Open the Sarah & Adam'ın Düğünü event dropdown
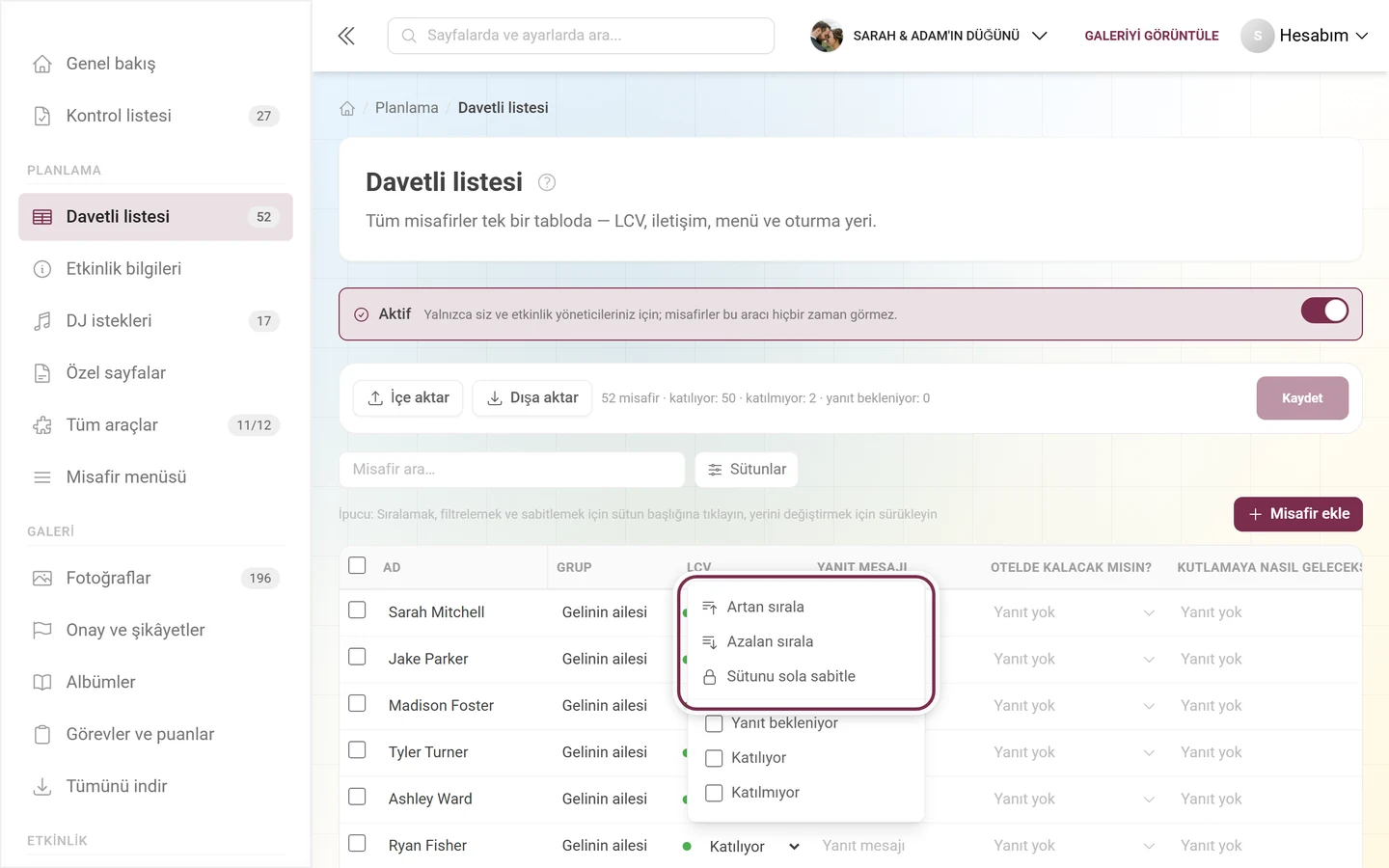The height and width of the screenshot is (868, 1389). coord(929,36)
